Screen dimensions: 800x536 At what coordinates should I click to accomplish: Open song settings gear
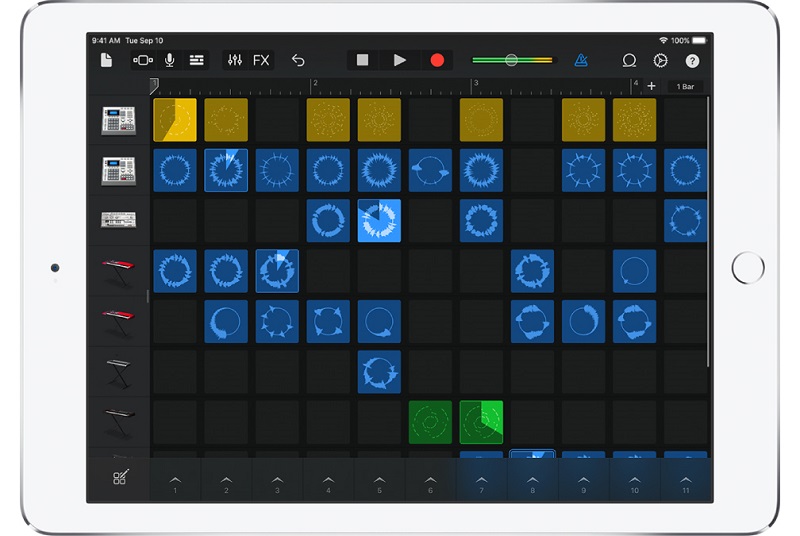click(660, 61)
